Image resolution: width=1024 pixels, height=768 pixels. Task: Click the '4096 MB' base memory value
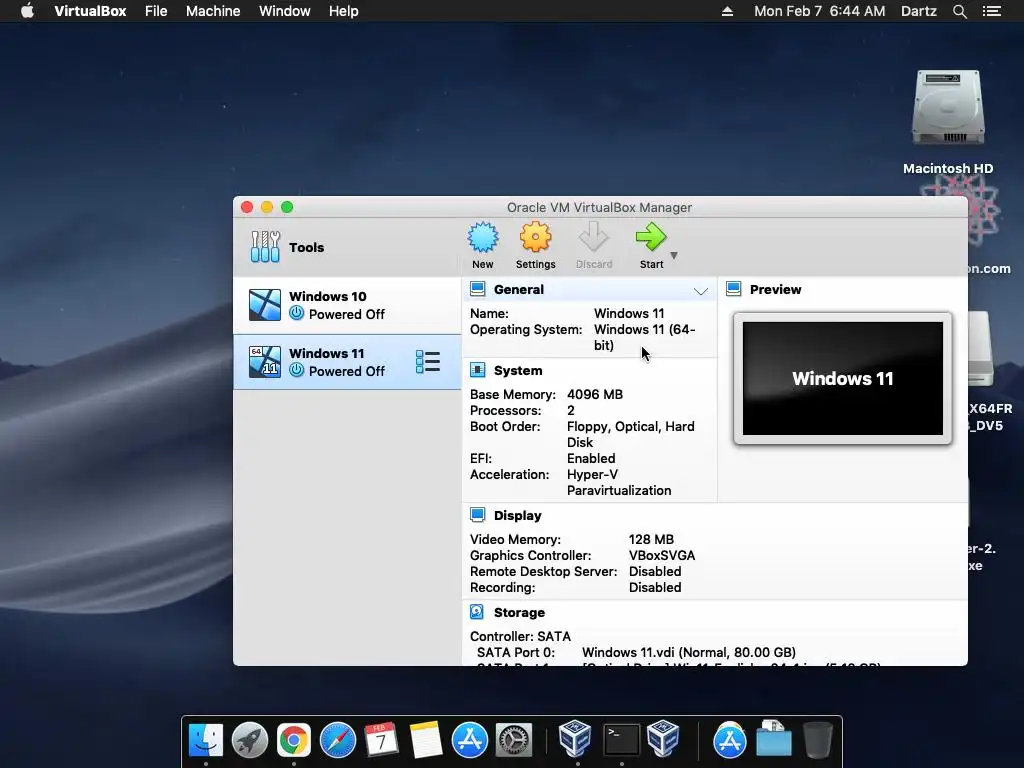click(x=595, y=394)
